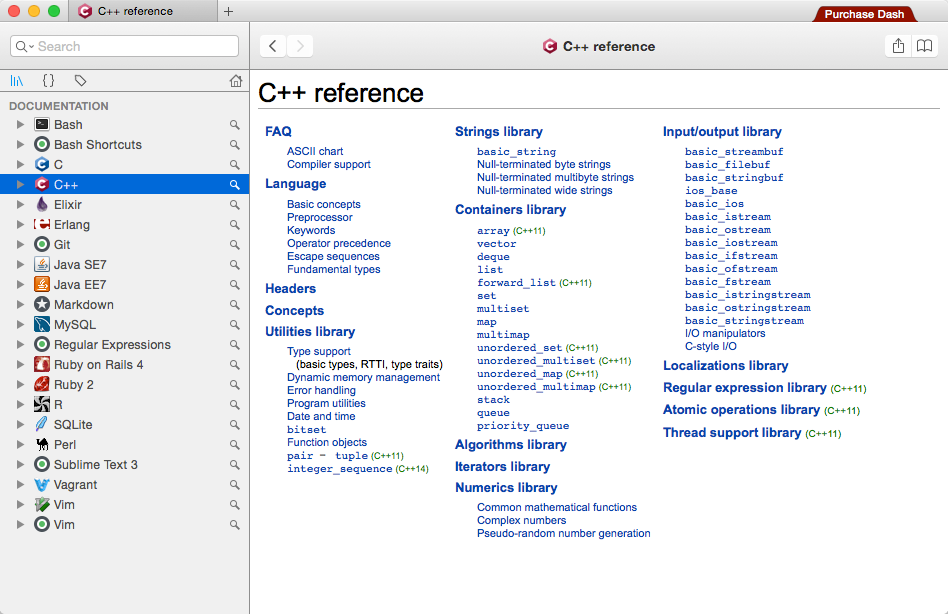
Task: Expand the Java EE7 docset triangle
Action: (21, 284)
